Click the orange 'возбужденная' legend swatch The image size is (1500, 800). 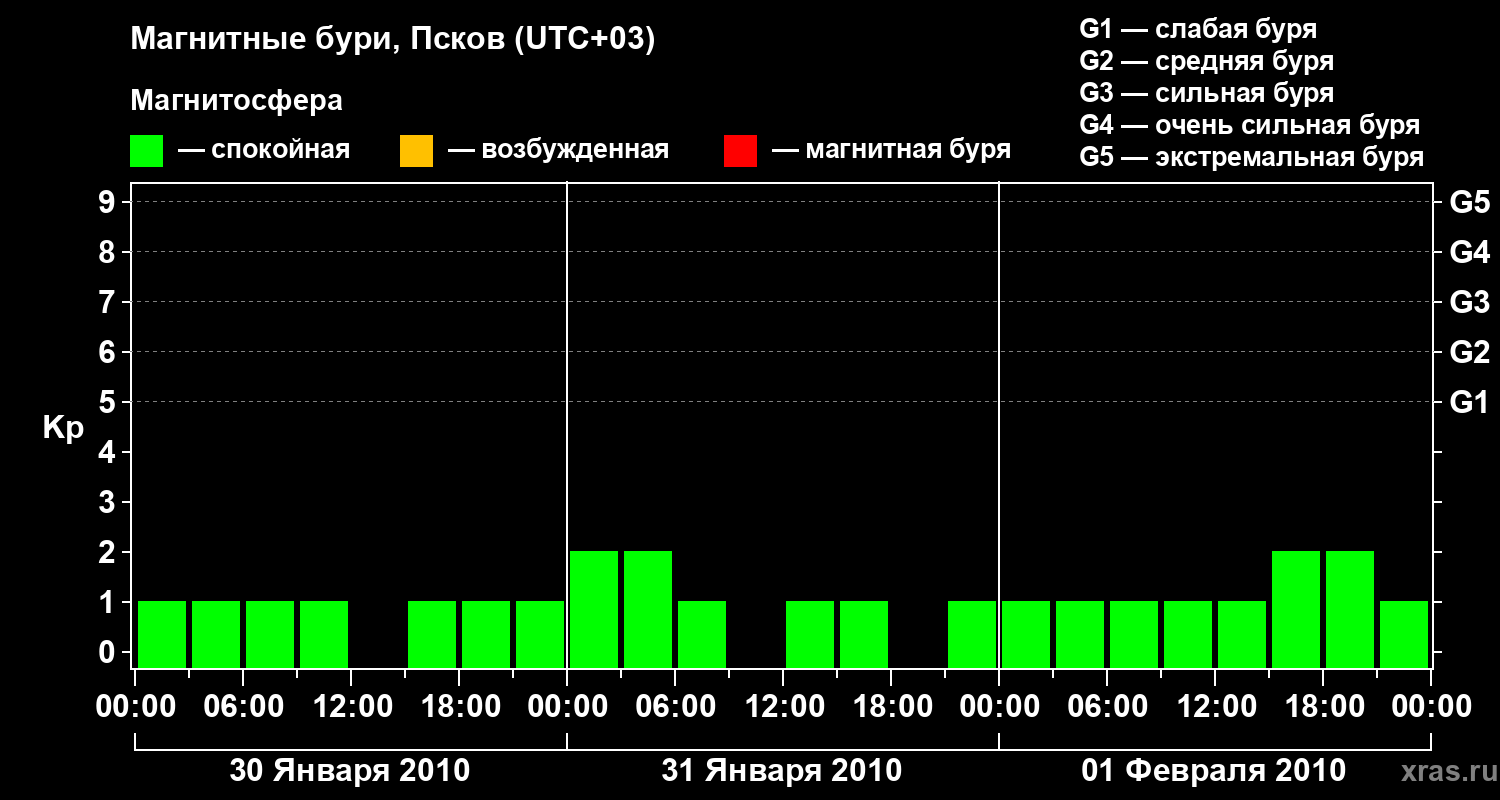click(416, 151)
